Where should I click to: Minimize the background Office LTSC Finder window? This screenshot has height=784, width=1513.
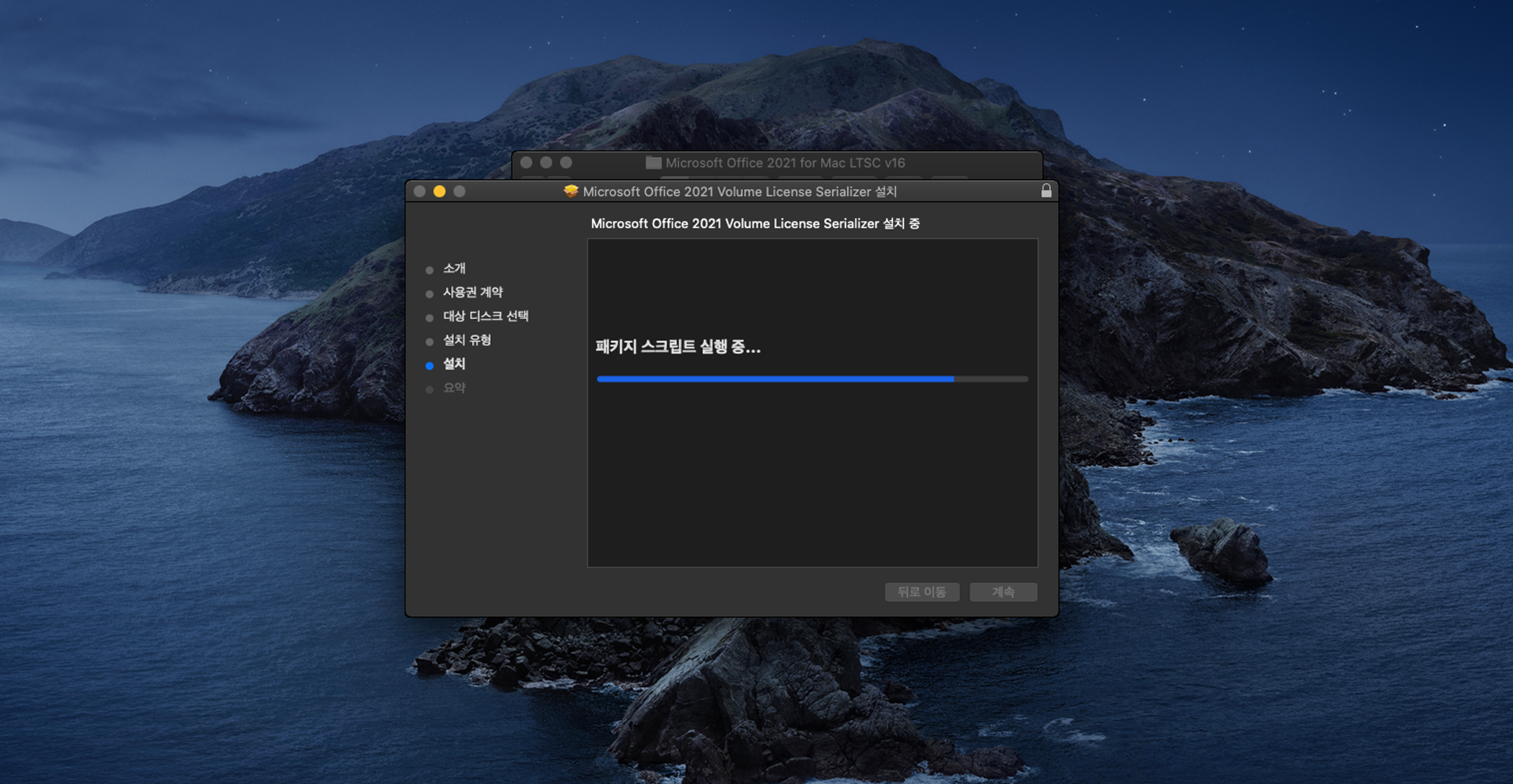click(546, 163)
